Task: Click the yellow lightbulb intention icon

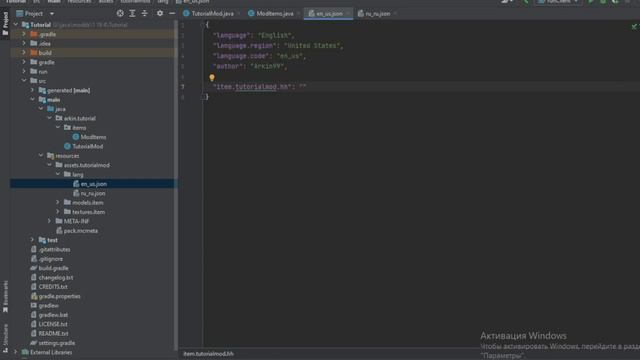Action: coord(212,78)
